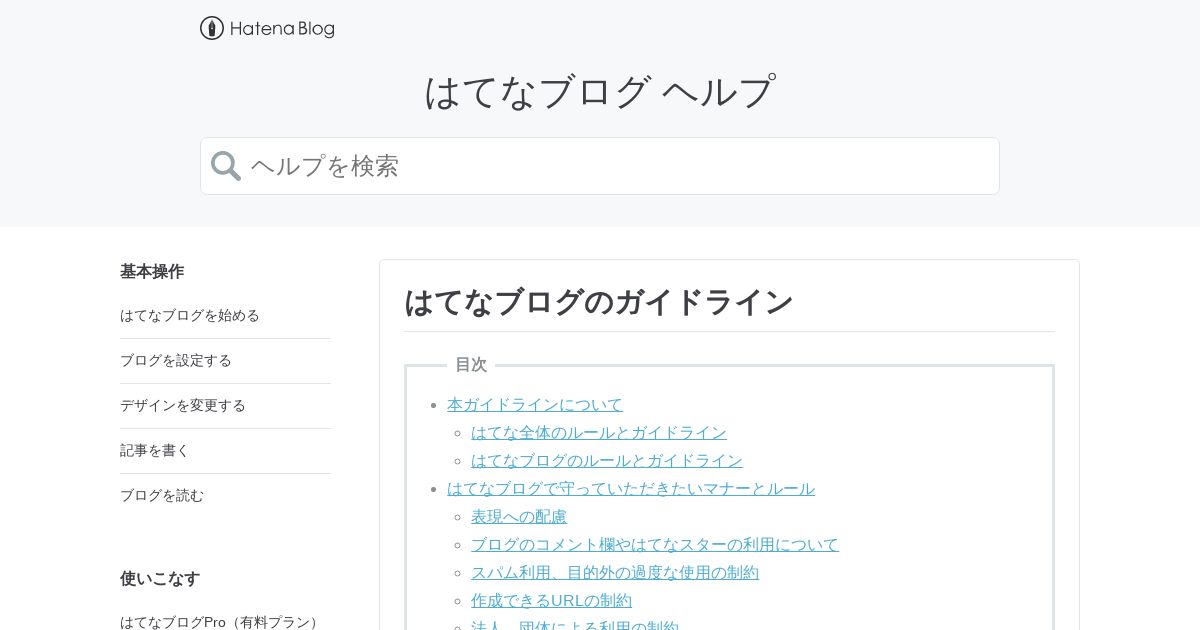Jump to 表現への配慮 section
This screenshot has height=630, width=1200.
pos(519,516)
